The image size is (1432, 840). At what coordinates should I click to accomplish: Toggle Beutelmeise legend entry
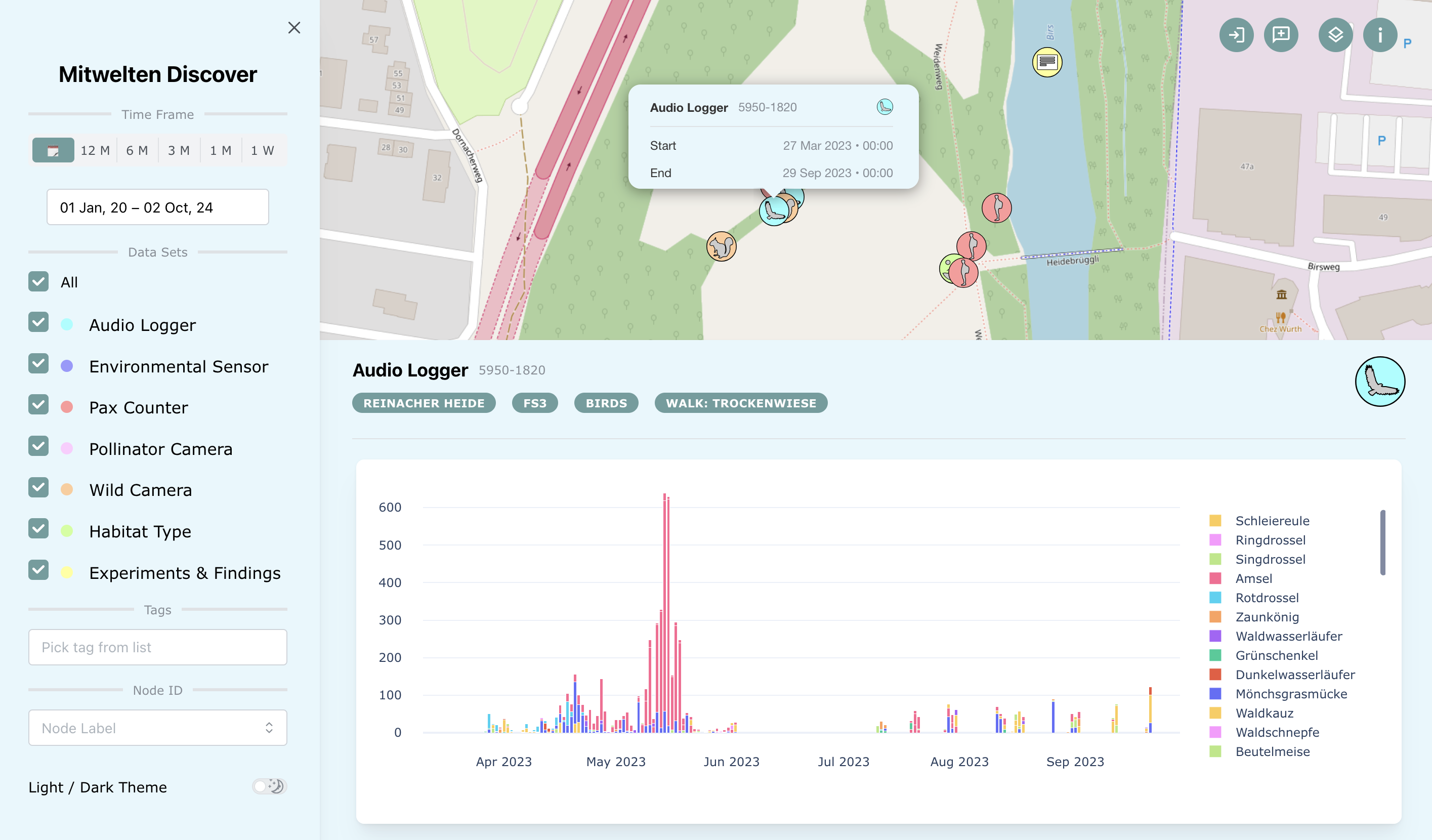click(x=1260, y=752)
